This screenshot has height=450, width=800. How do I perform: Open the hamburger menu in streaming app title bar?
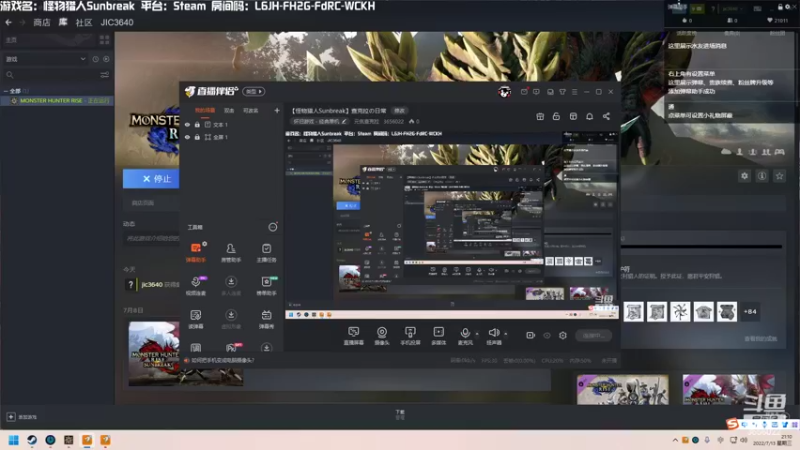click(x=574, y=92)
